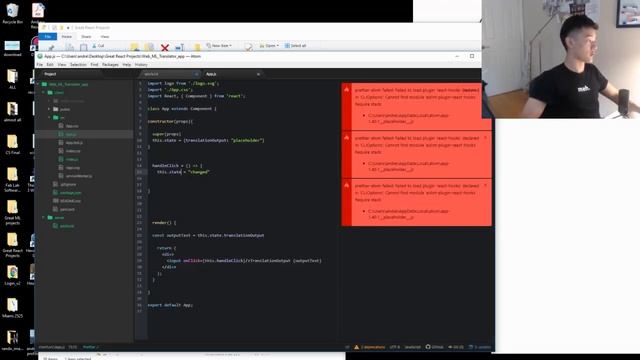Switch to the Share tab in File Explorer
The image size is (640, 360).
86,36
